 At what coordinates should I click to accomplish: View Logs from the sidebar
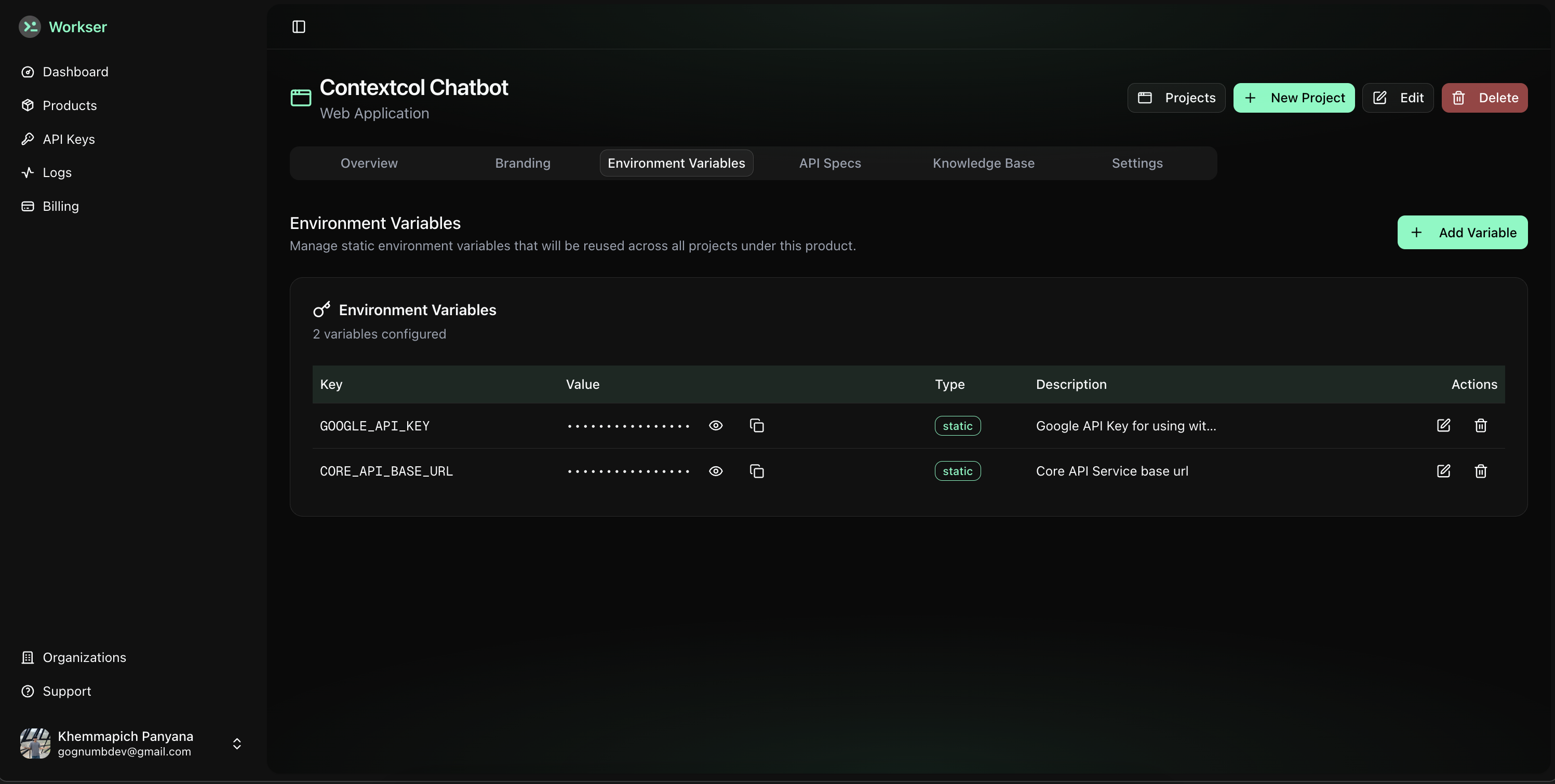(57, 172)
